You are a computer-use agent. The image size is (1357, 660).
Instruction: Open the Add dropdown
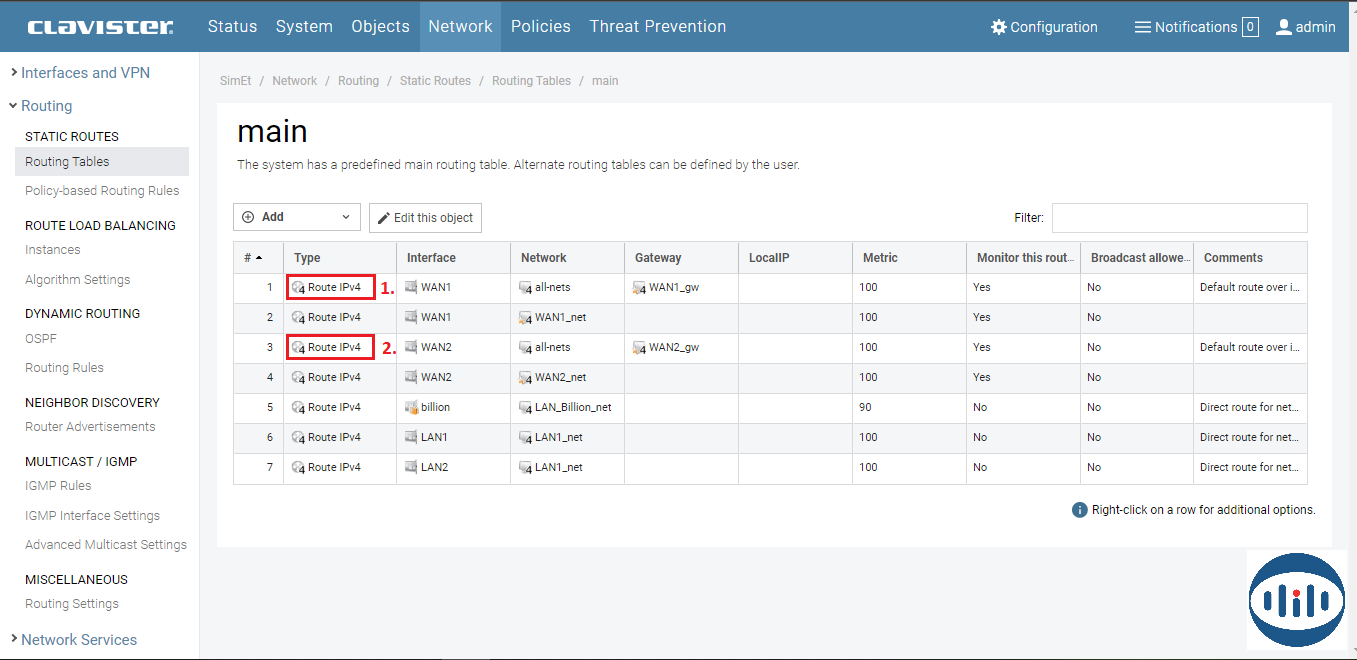pyautogui.click(x=296, y=217)
